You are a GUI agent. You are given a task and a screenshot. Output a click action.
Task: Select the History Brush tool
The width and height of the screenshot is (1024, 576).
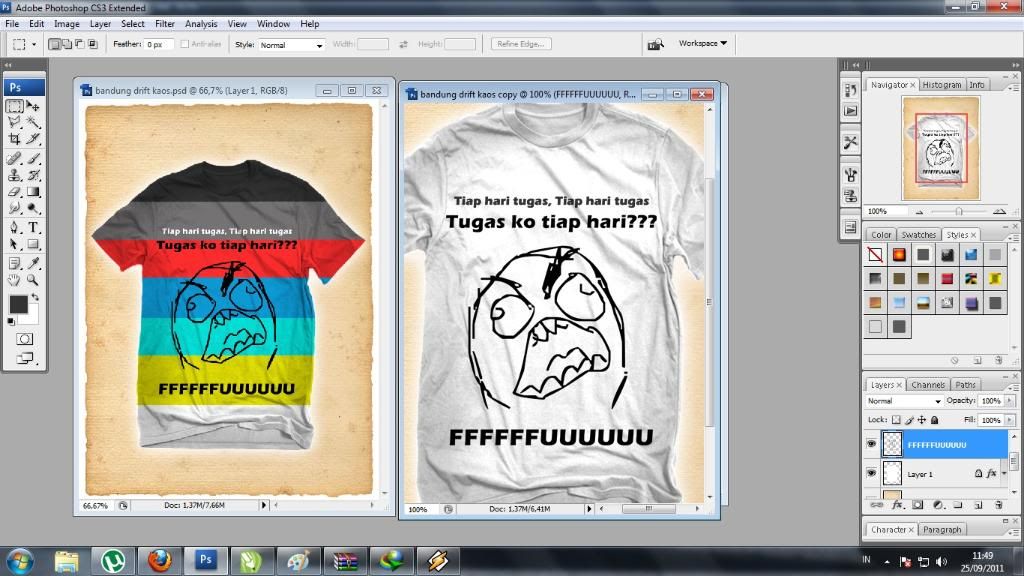tap(33, 175)
